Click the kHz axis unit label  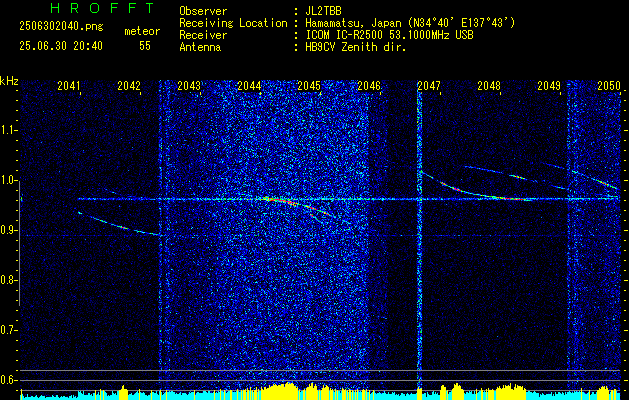pyautogui.click(x=9, y=81)
